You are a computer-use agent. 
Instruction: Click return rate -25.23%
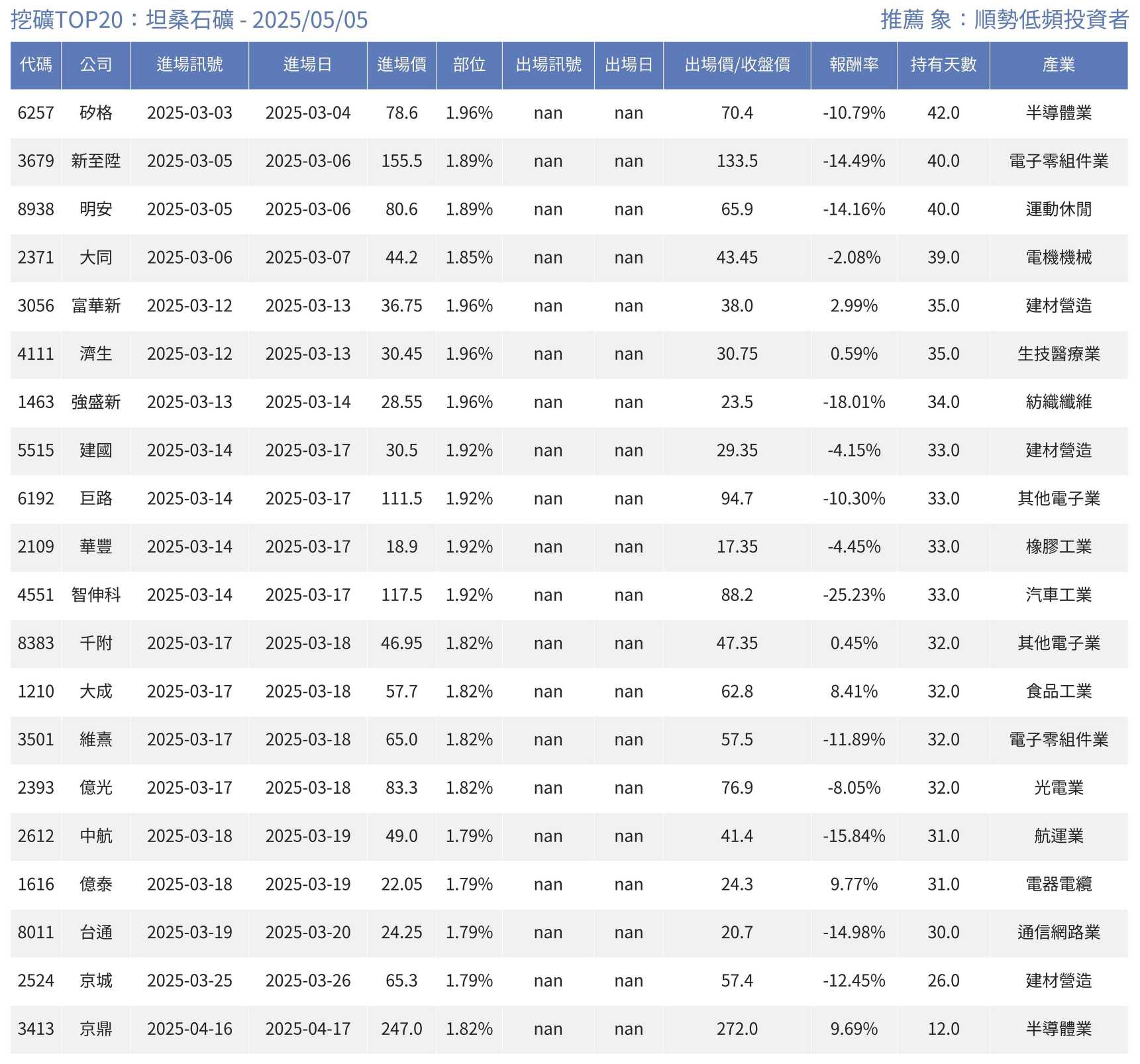[855, 596]
